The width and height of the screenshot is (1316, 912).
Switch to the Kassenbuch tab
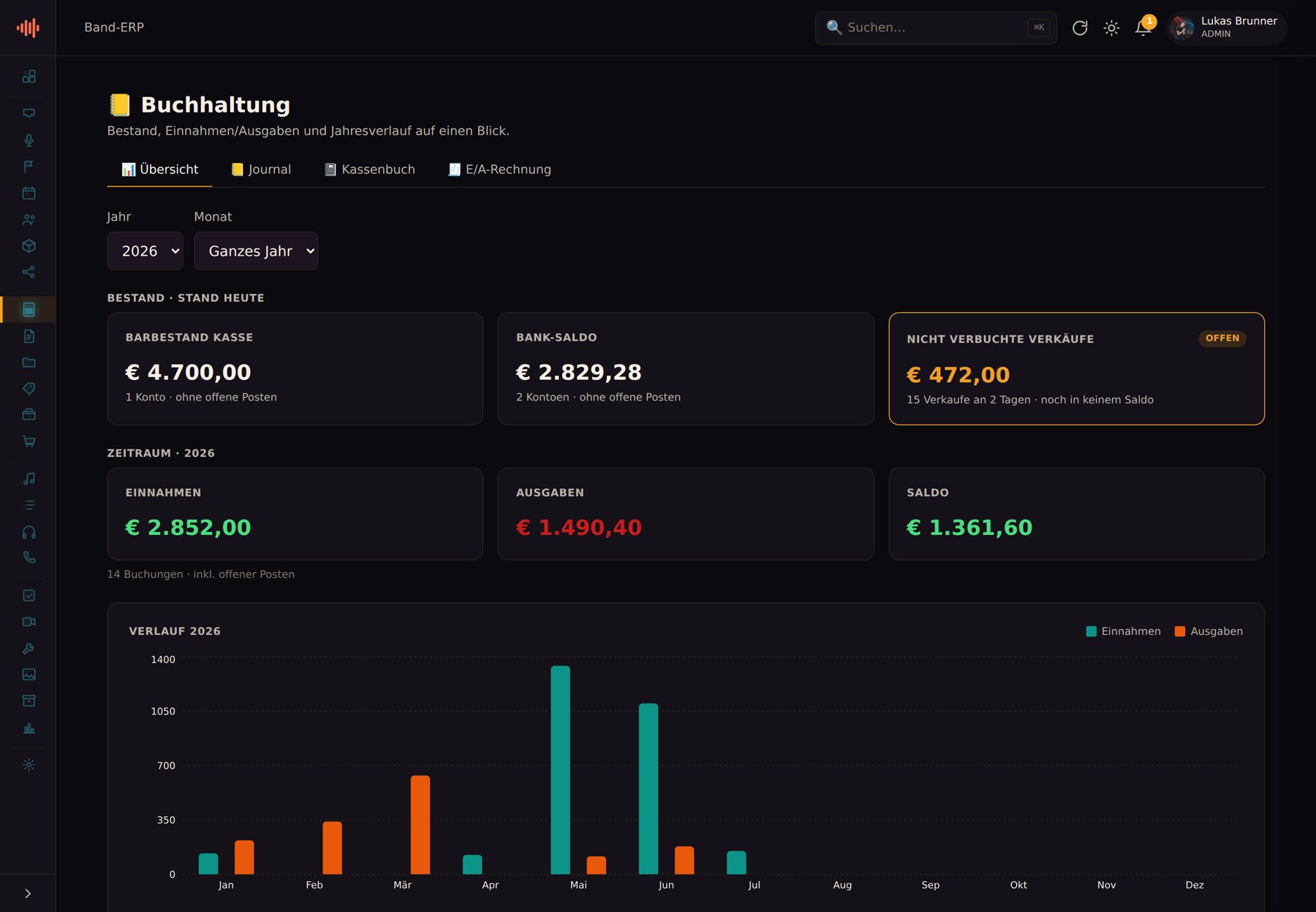tap(370, 170)
